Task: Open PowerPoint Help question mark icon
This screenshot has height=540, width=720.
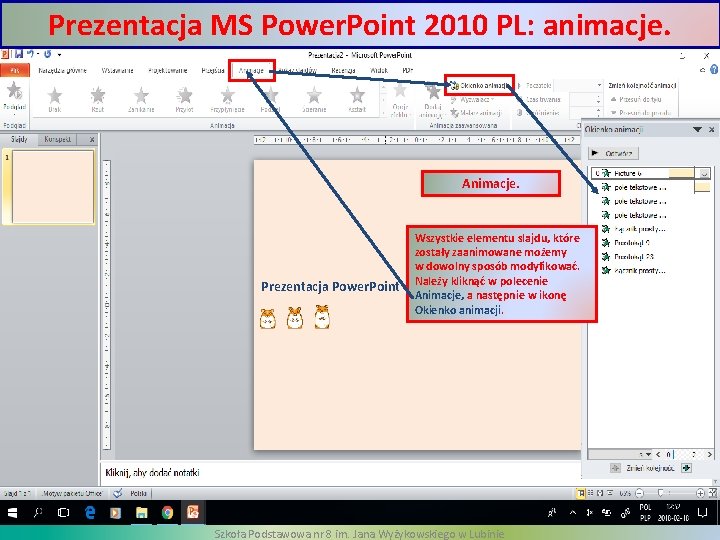Action: pyautogui.click(x=714, y=70)
